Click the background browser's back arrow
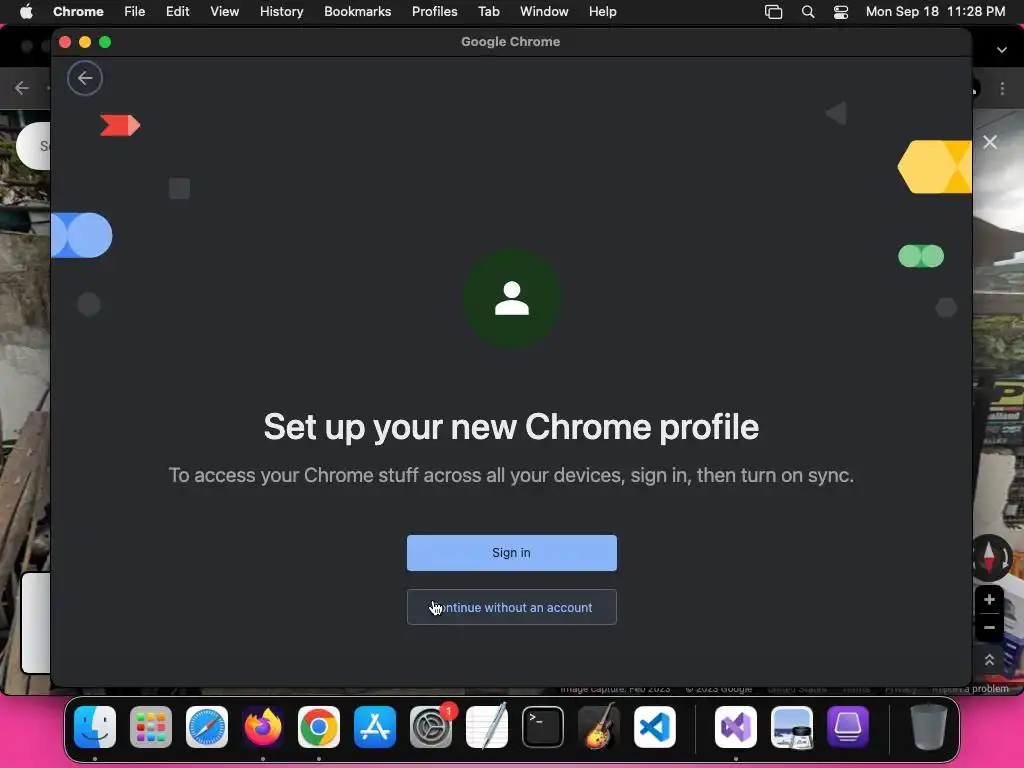Viewport: 1024px width, 768px height. pyautogui.click(x=22, y=88)
